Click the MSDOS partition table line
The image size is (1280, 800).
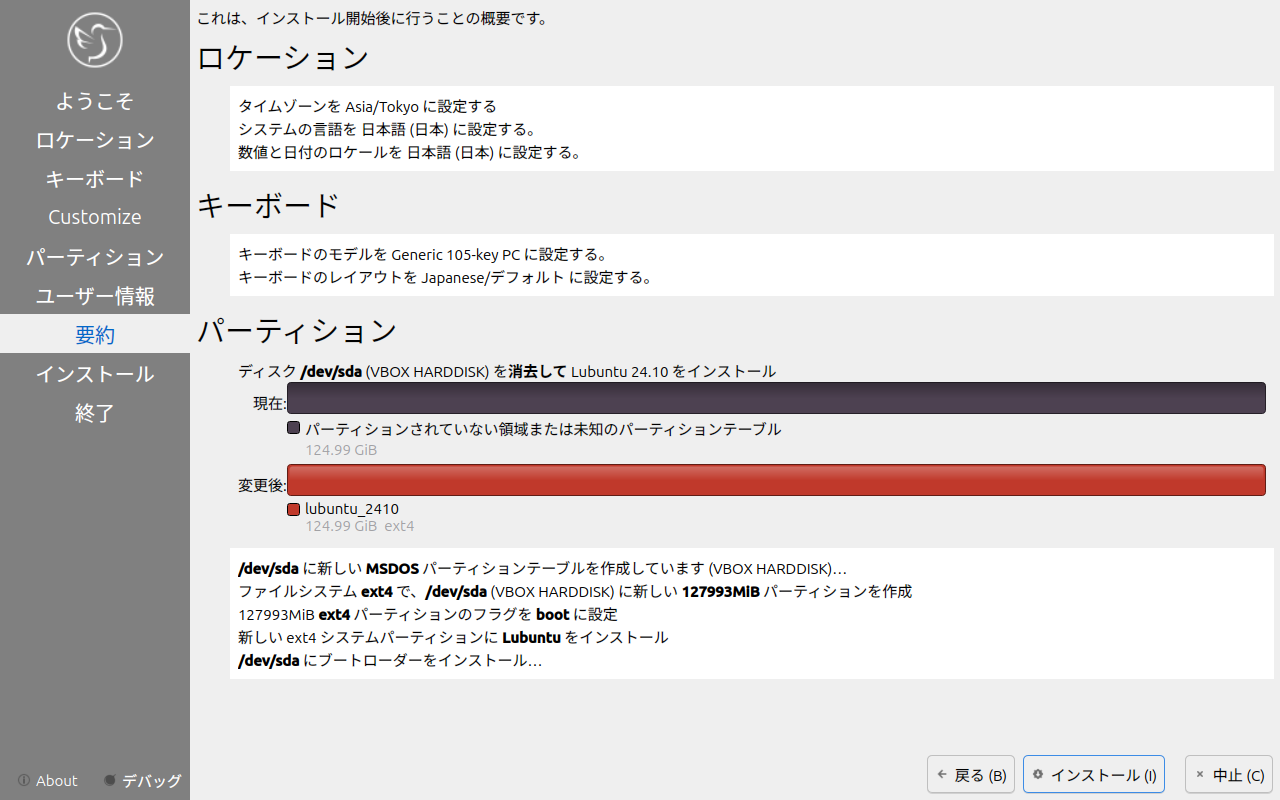point(542,568)
